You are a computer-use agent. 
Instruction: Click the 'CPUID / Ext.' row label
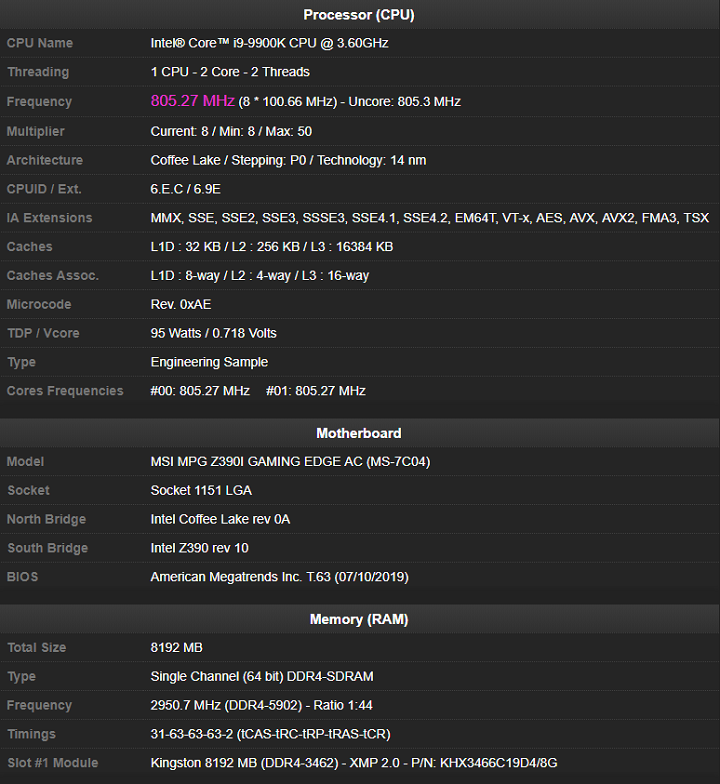pyautogui.click(x=44, y=189)
